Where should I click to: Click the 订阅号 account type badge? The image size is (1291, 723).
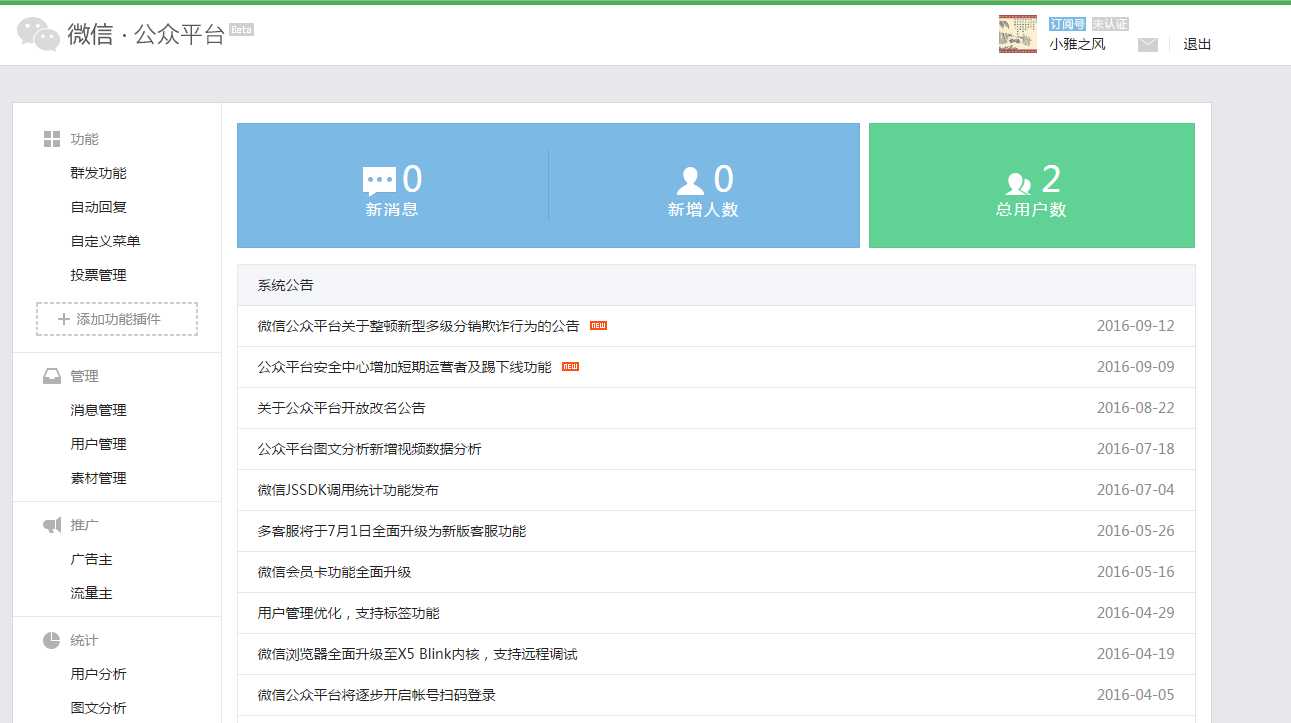pyautogui.click(x=1068, y=24)
